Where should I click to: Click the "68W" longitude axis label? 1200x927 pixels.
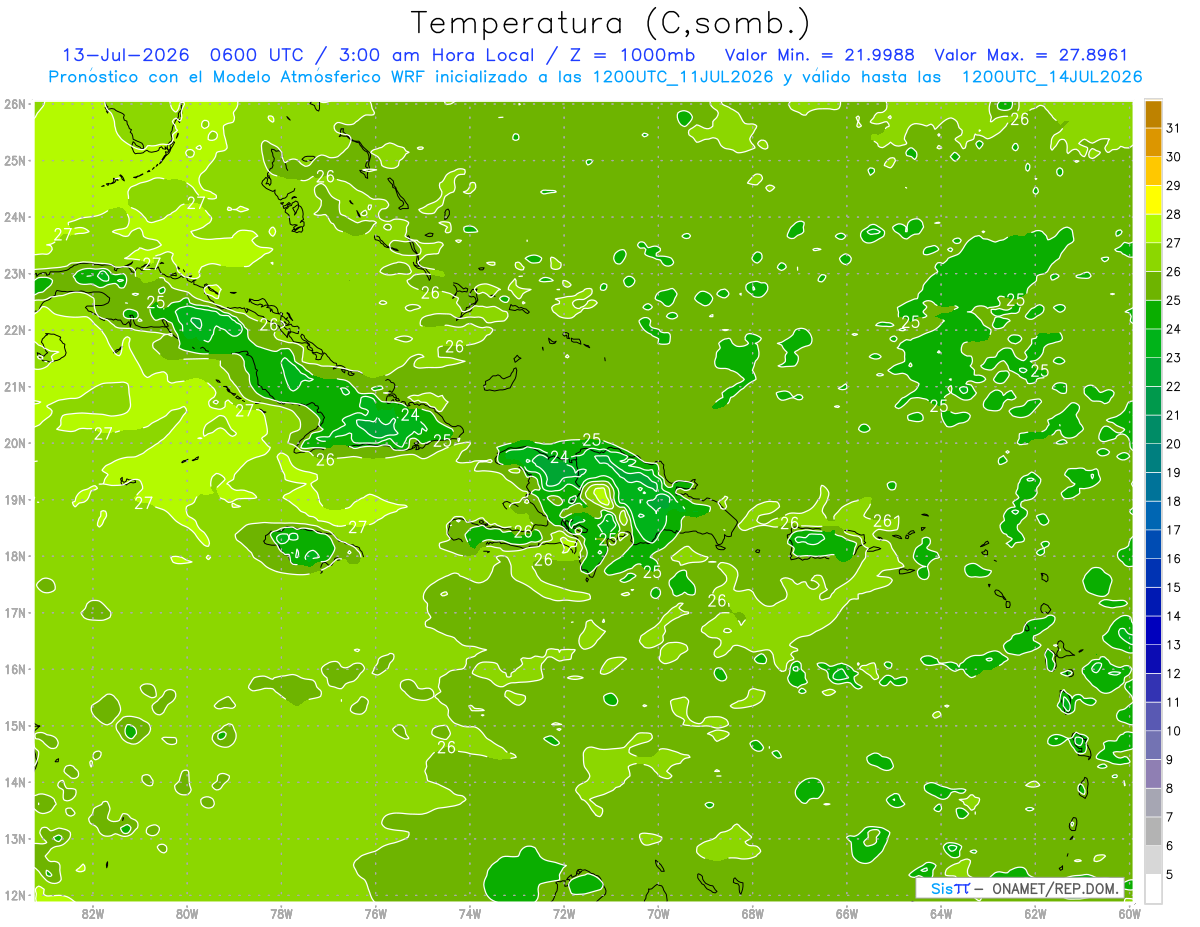pos(752,912)
